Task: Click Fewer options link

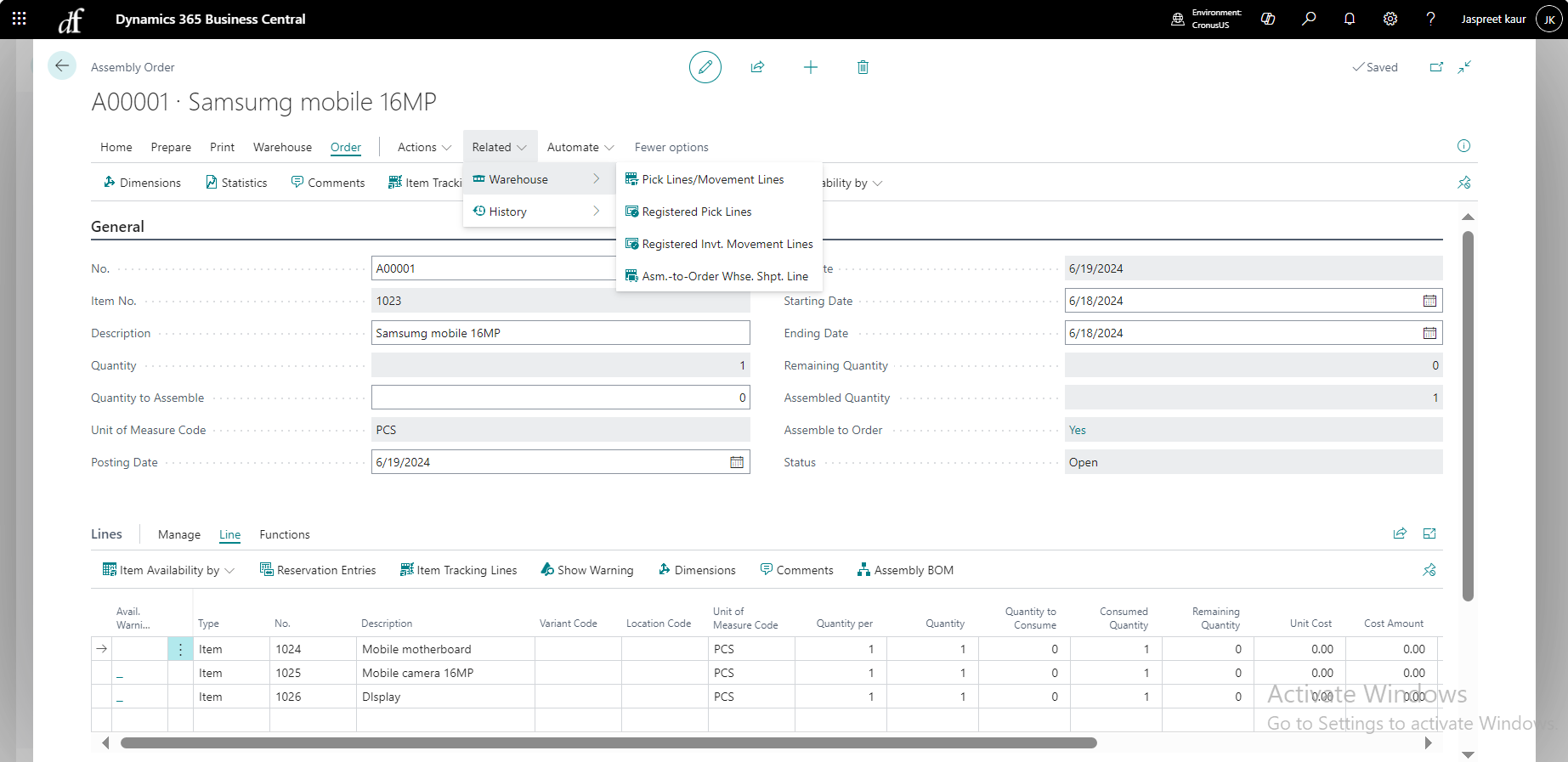Action: [x=671, y=147]
